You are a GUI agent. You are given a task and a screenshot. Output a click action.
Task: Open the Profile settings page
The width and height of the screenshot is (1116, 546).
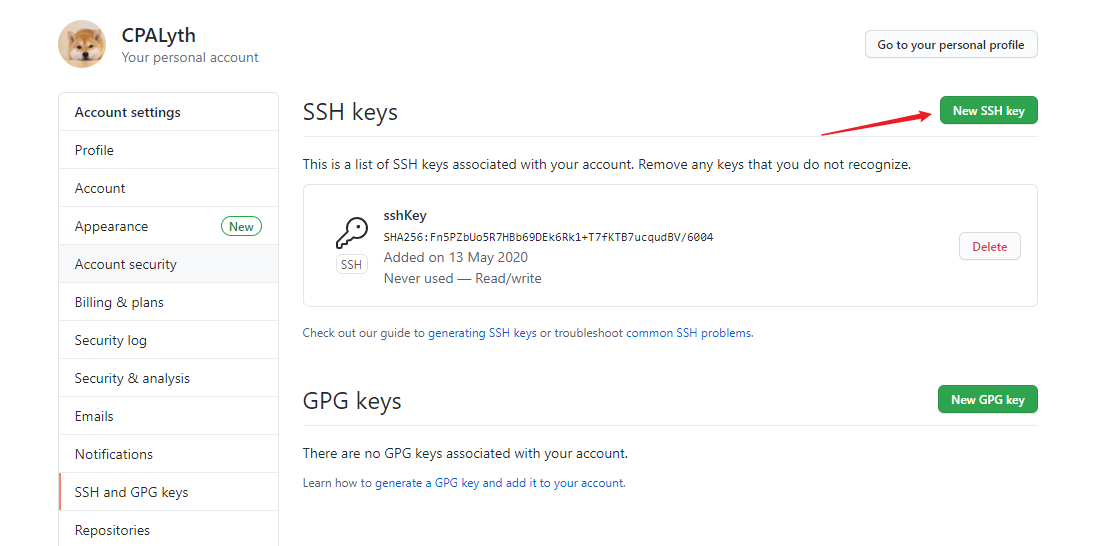94,150
